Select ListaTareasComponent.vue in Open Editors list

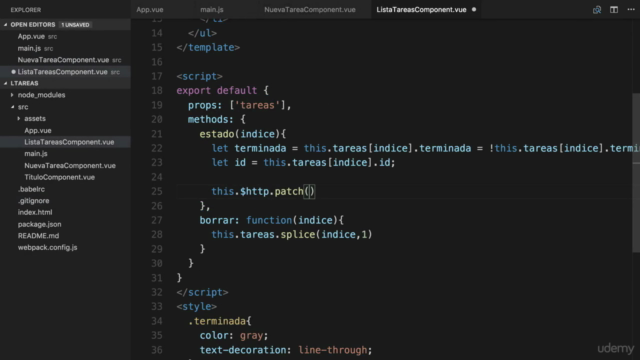(x=62, y=72)
